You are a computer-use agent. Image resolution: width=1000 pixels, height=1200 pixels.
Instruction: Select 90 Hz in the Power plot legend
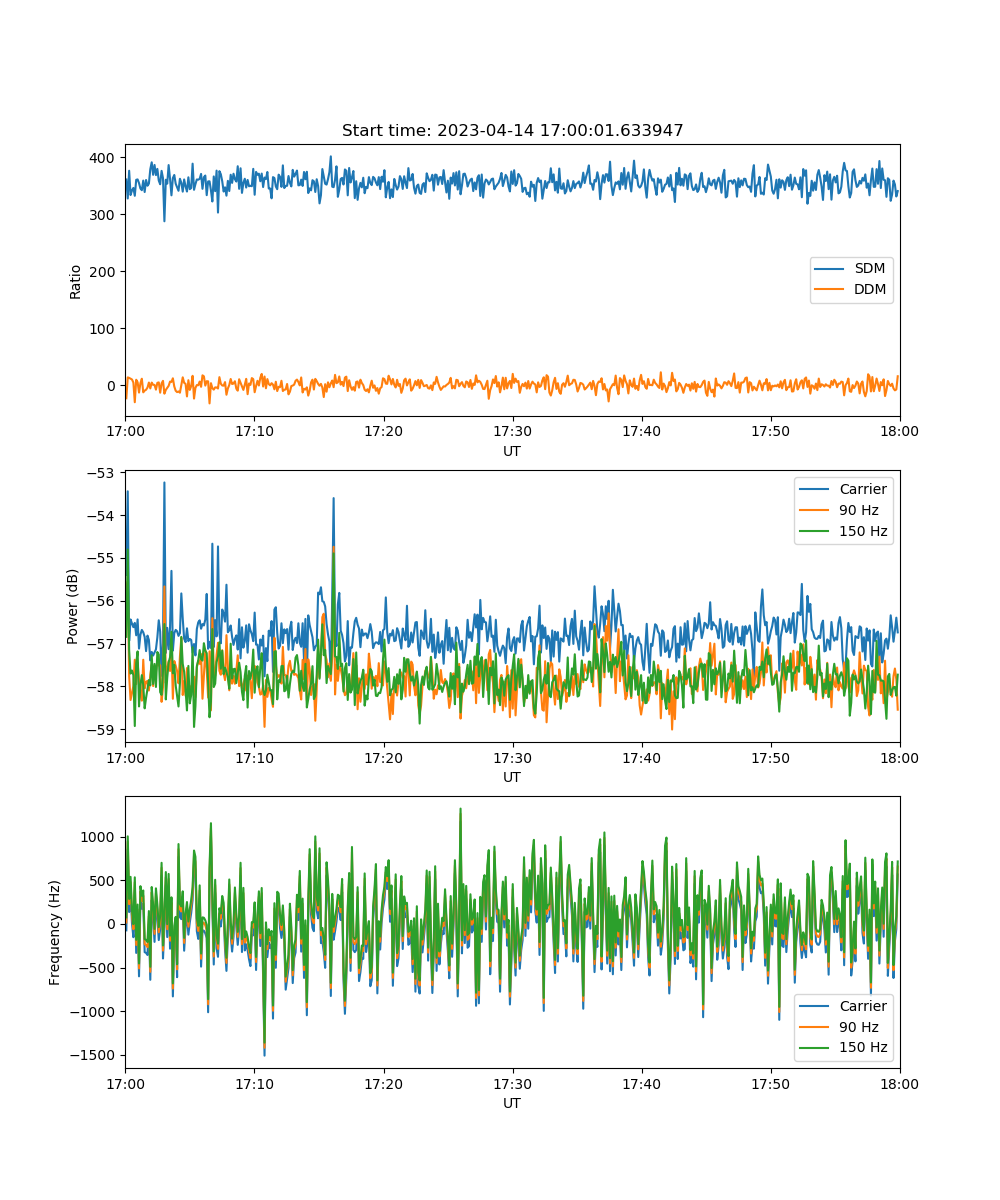point(859,510)
